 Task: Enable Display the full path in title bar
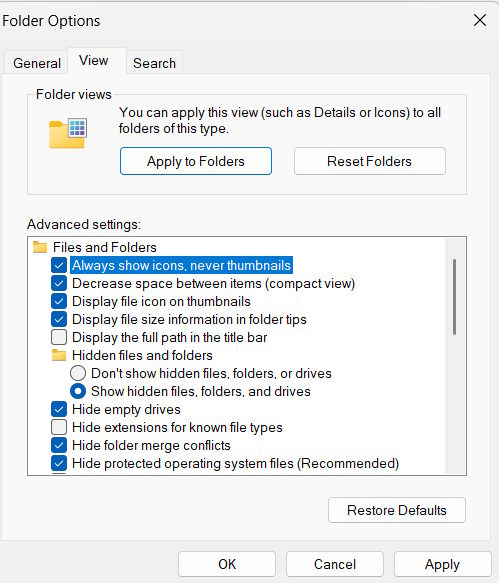click(59, 337)
